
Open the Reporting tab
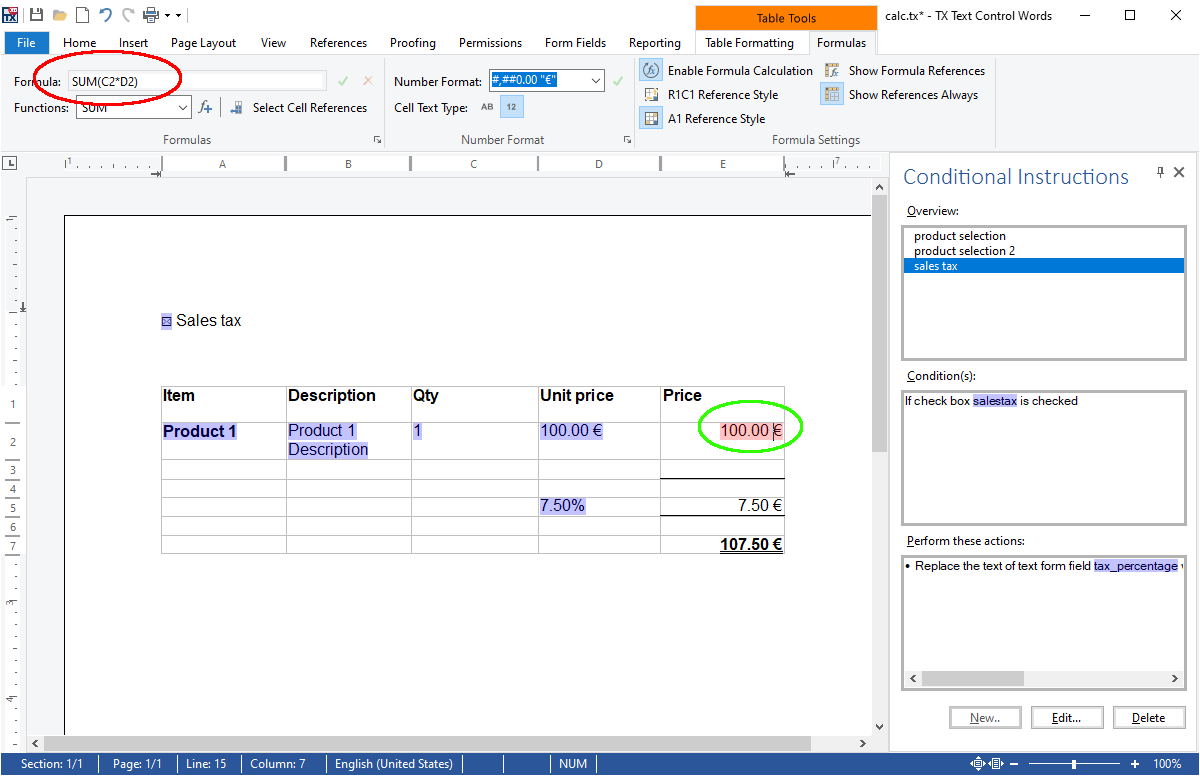point(655,43)
